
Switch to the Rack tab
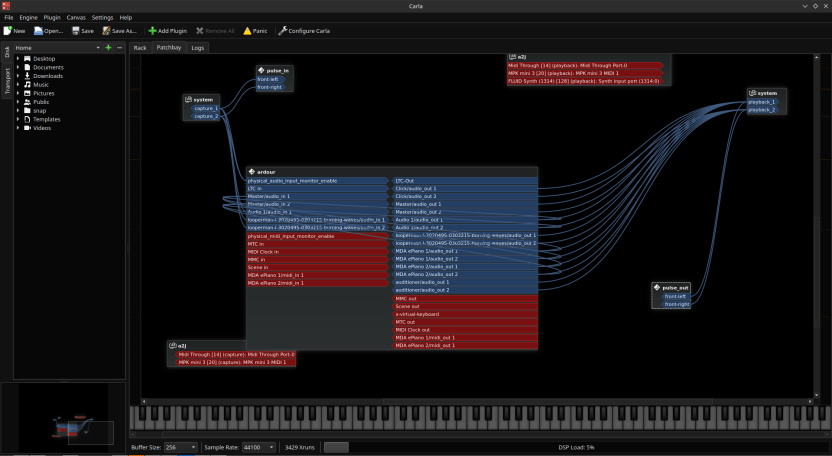click(x=140, y=48)
